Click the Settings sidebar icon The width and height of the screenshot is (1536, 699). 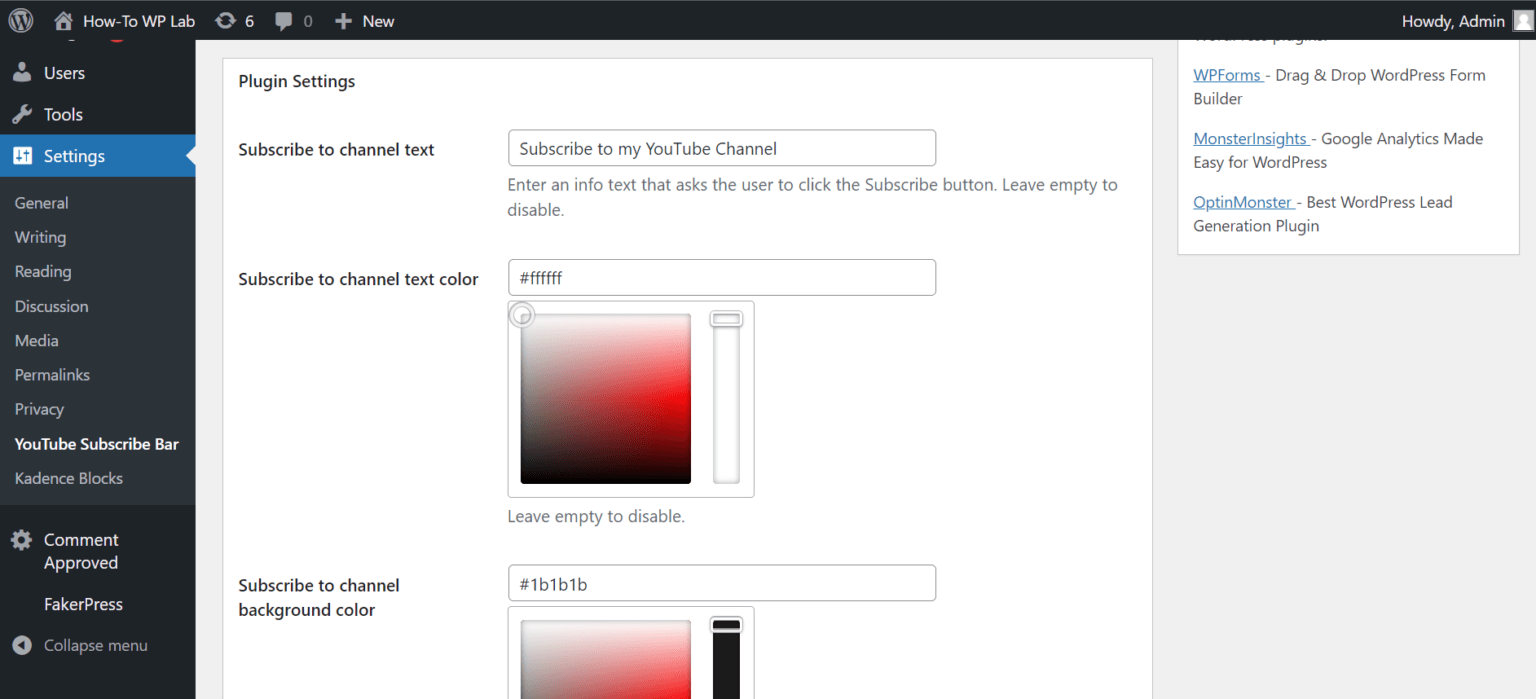click(x=22, y=156)
